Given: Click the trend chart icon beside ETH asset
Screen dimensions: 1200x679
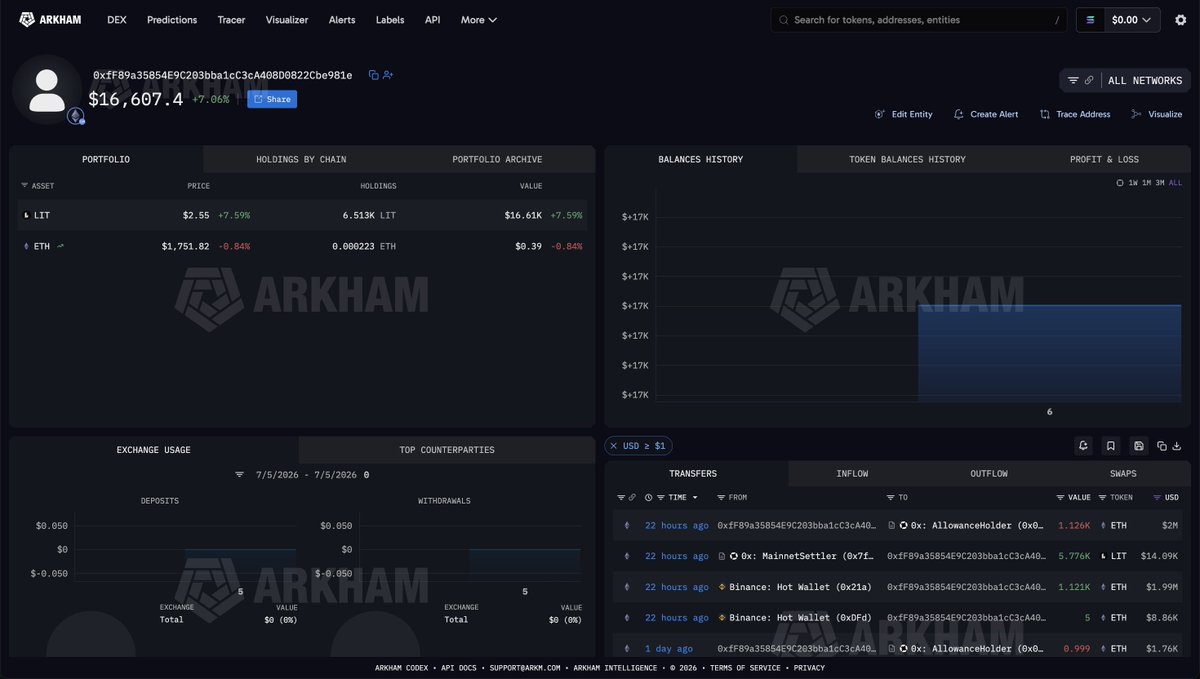Looking at the screenshot, I should (61, 246).
